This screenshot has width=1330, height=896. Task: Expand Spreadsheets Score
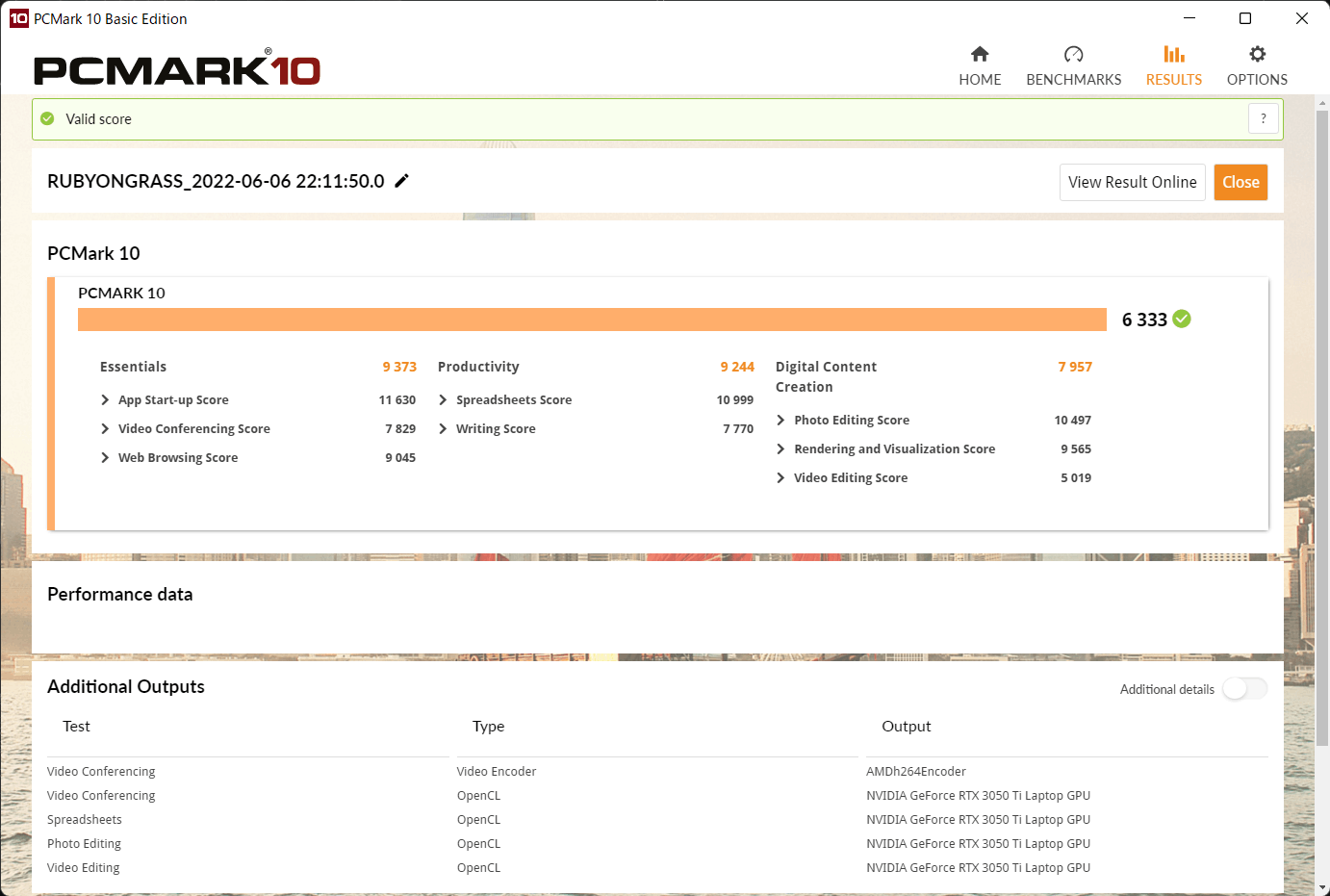(x=443, y=399)
